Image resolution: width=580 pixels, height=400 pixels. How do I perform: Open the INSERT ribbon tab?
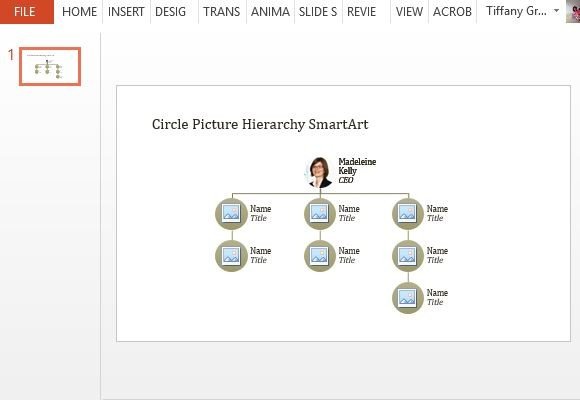click(126, 11)
